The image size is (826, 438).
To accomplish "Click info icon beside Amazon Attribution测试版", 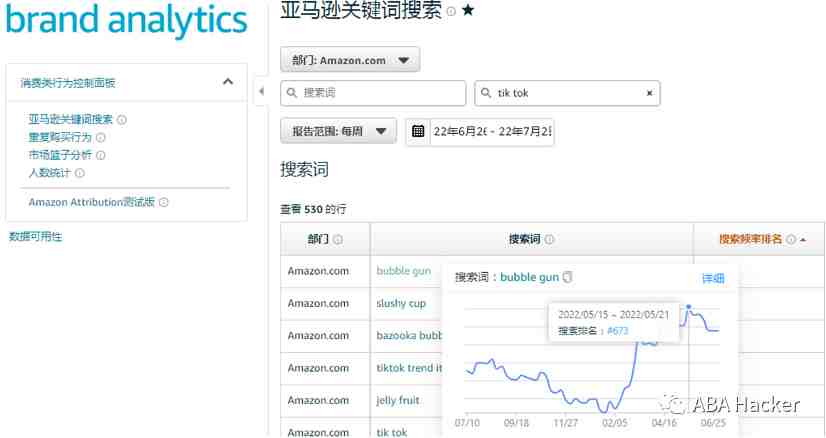I will (164, 202).
